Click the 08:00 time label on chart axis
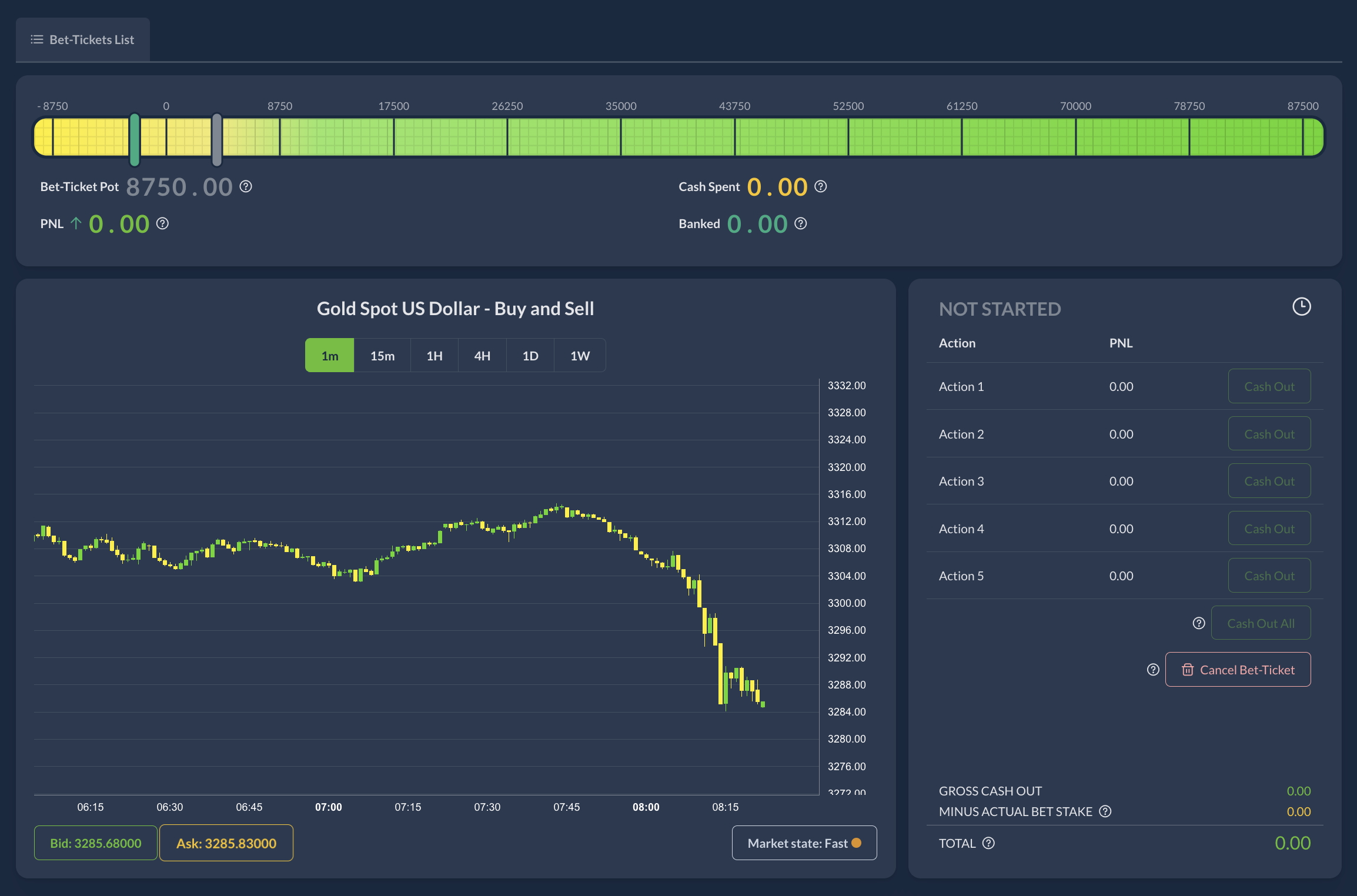The width and height of the screenshot is (1357, 896). point(646,807)
